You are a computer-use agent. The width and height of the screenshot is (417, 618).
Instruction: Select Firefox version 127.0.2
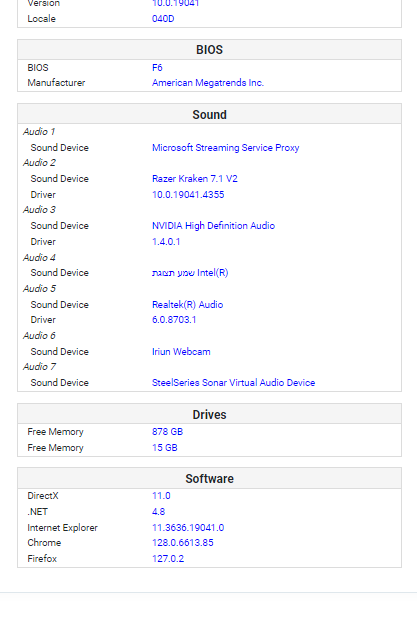pyautogui.click(x=168, y=558)
